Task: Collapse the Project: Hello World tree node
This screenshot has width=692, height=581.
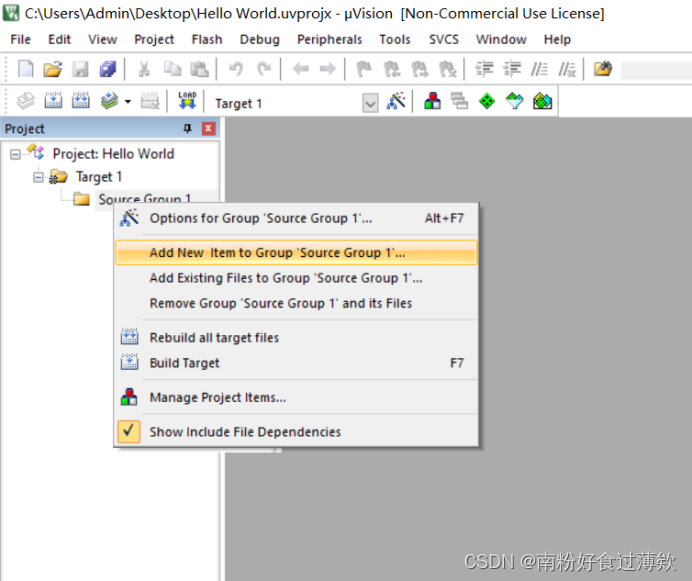Action: (15, 155)
